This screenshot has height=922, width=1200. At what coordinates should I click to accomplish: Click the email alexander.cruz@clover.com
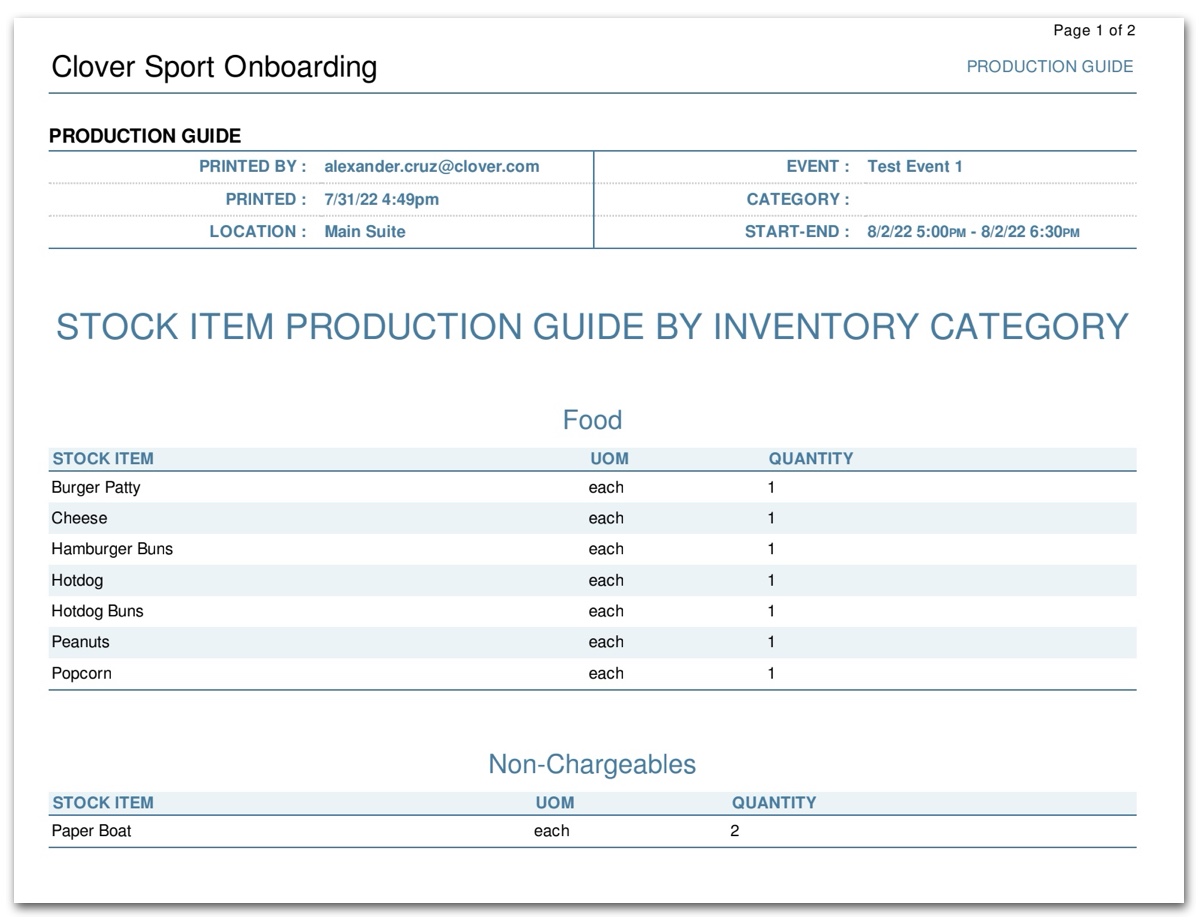pos(432,167)
